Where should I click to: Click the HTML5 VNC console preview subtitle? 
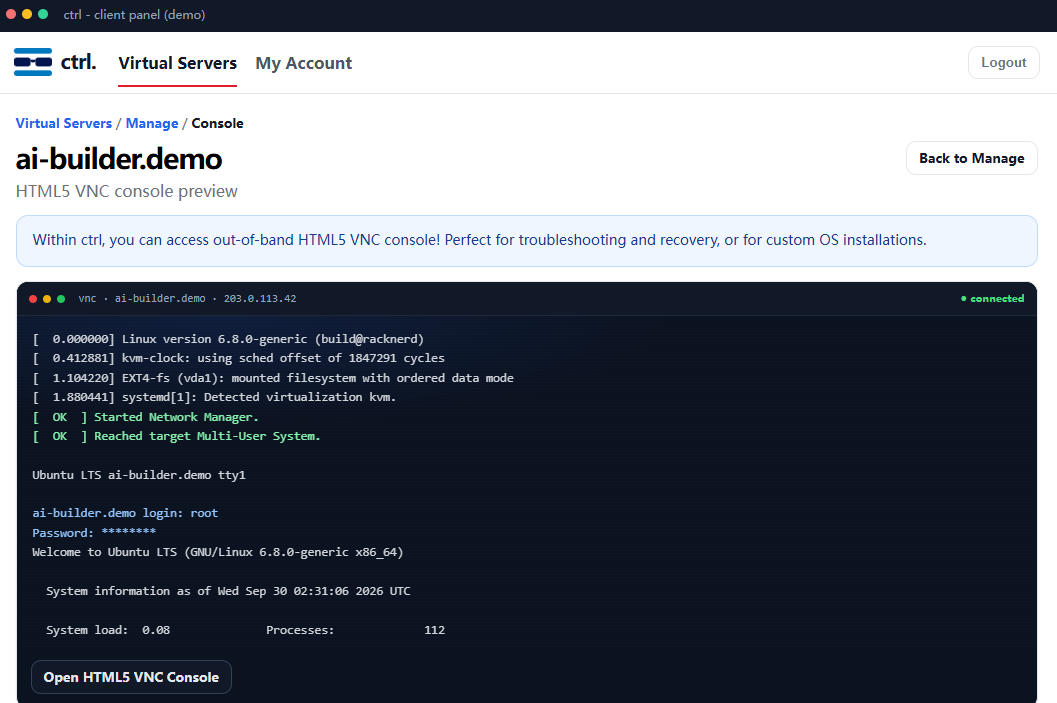127,191
